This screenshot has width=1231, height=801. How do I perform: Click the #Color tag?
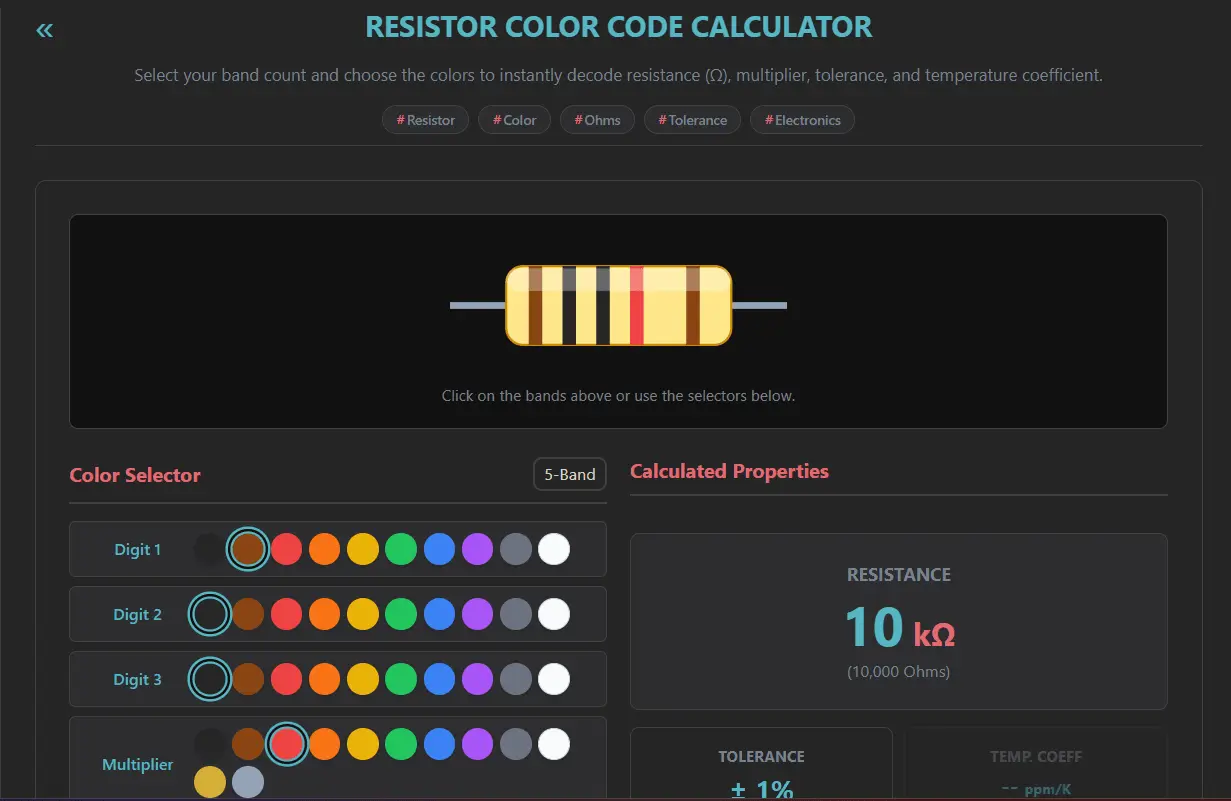[514, 120]
